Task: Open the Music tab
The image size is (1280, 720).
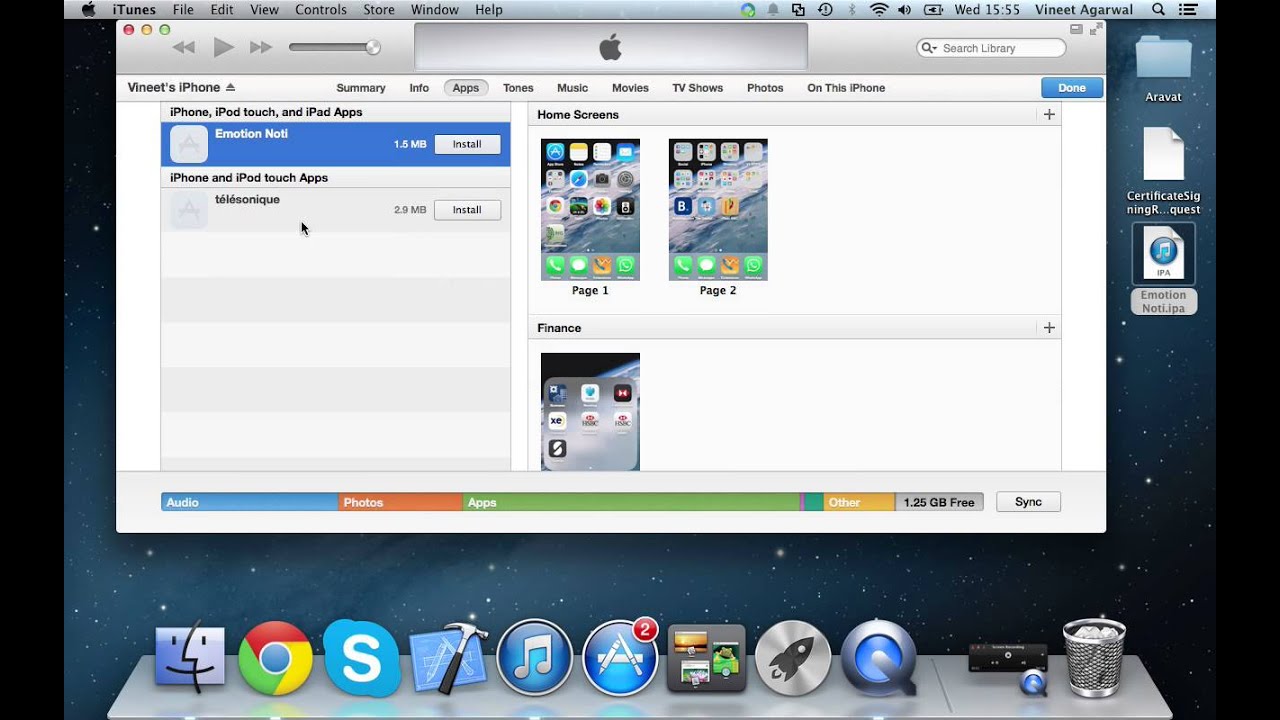Action: coord(572,88)
